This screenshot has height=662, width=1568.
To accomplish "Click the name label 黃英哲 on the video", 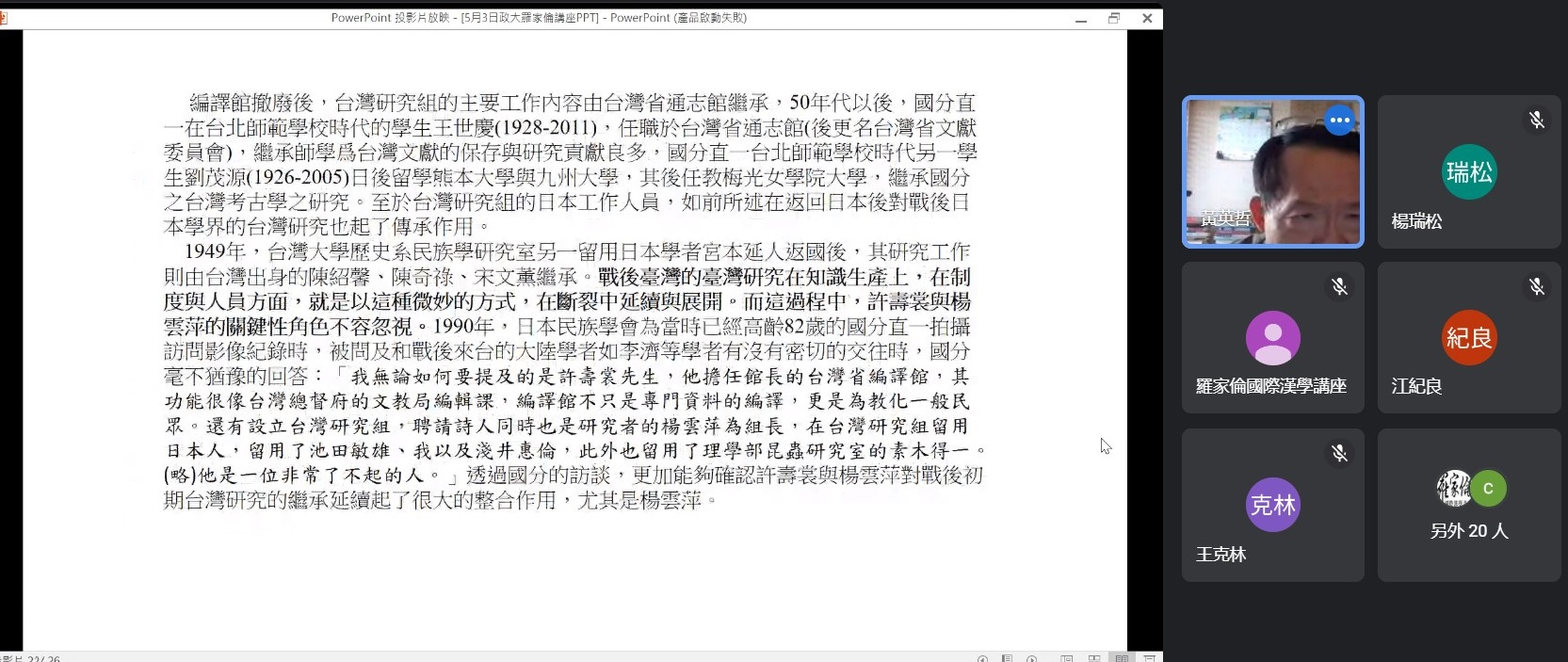I will (1225, 218).
